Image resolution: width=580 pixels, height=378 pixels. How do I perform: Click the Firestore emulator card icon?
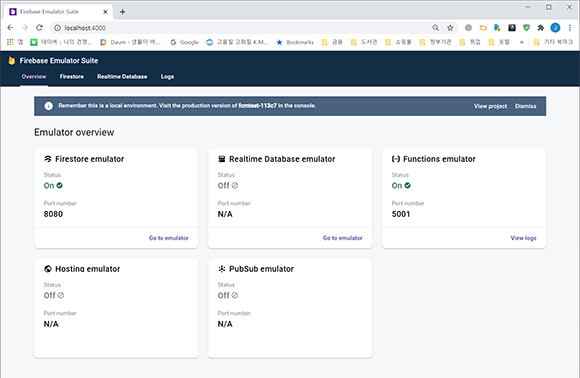[x=48, y=159]
